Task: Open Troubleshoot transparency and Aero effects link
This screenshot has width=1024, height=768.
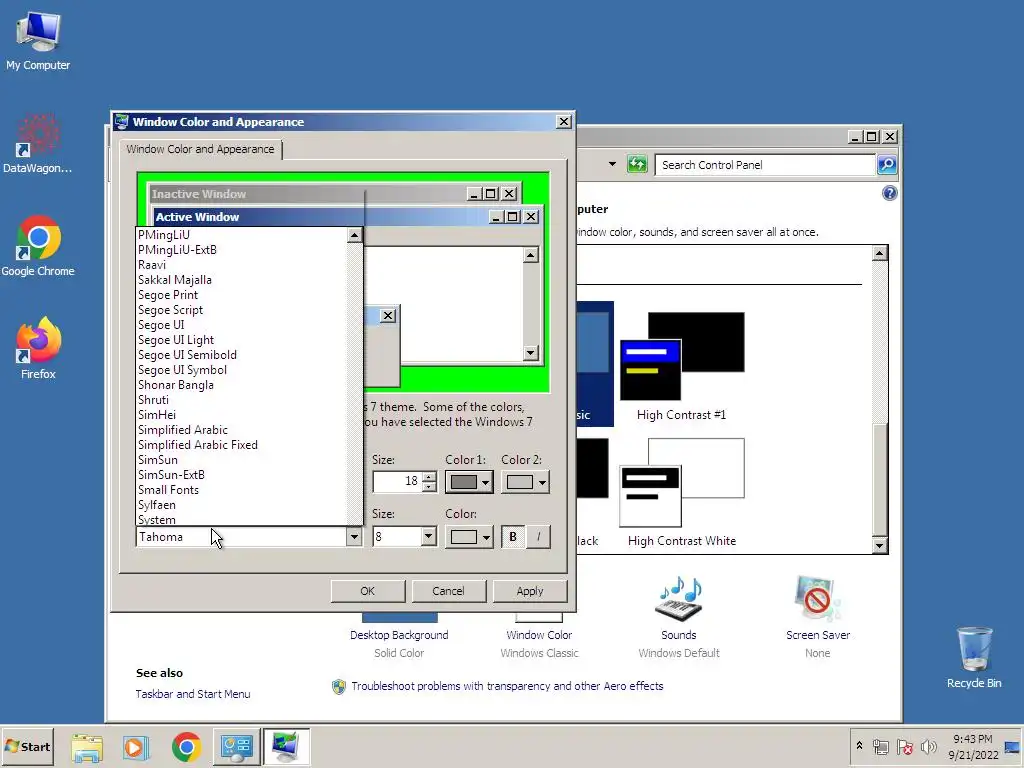Action: point(507,686)
